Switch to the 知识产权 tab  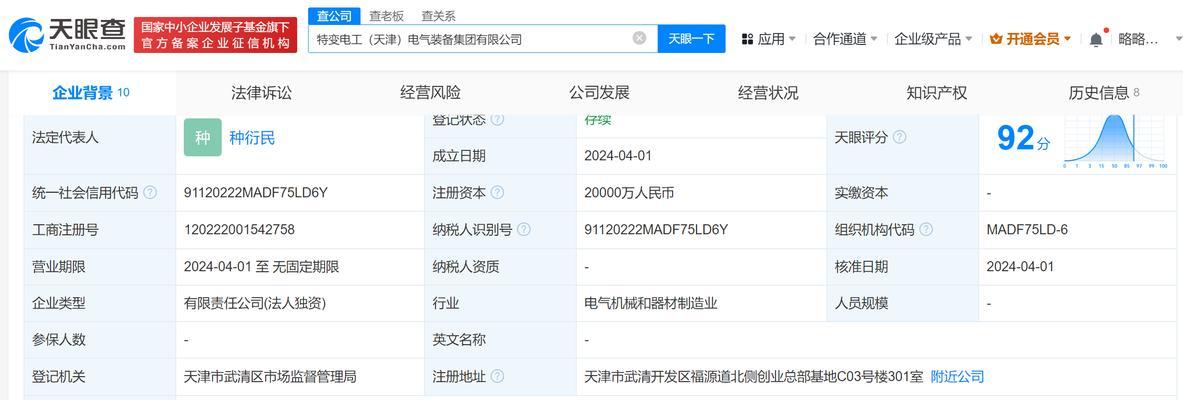[x=936, y=93]
